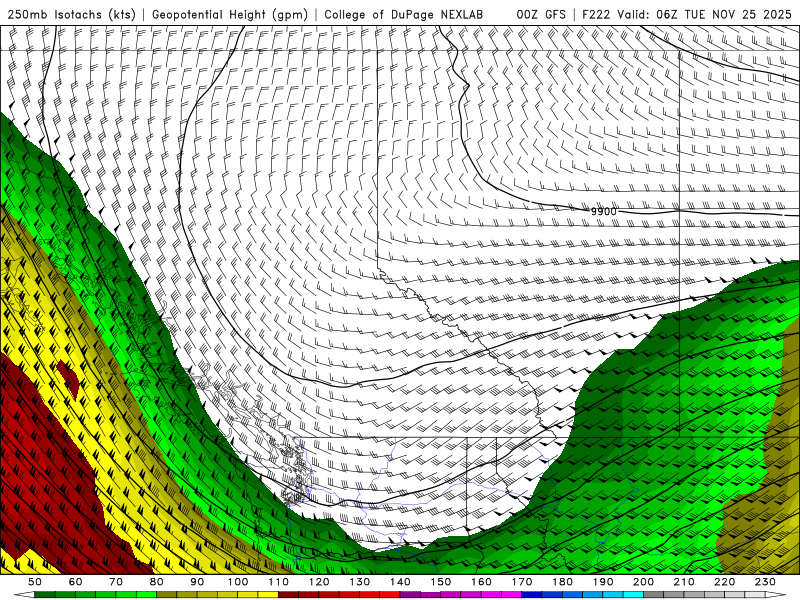Click the 'F222' forecast hour label
This screenshot has height=600, width=800.
[596, 14]
